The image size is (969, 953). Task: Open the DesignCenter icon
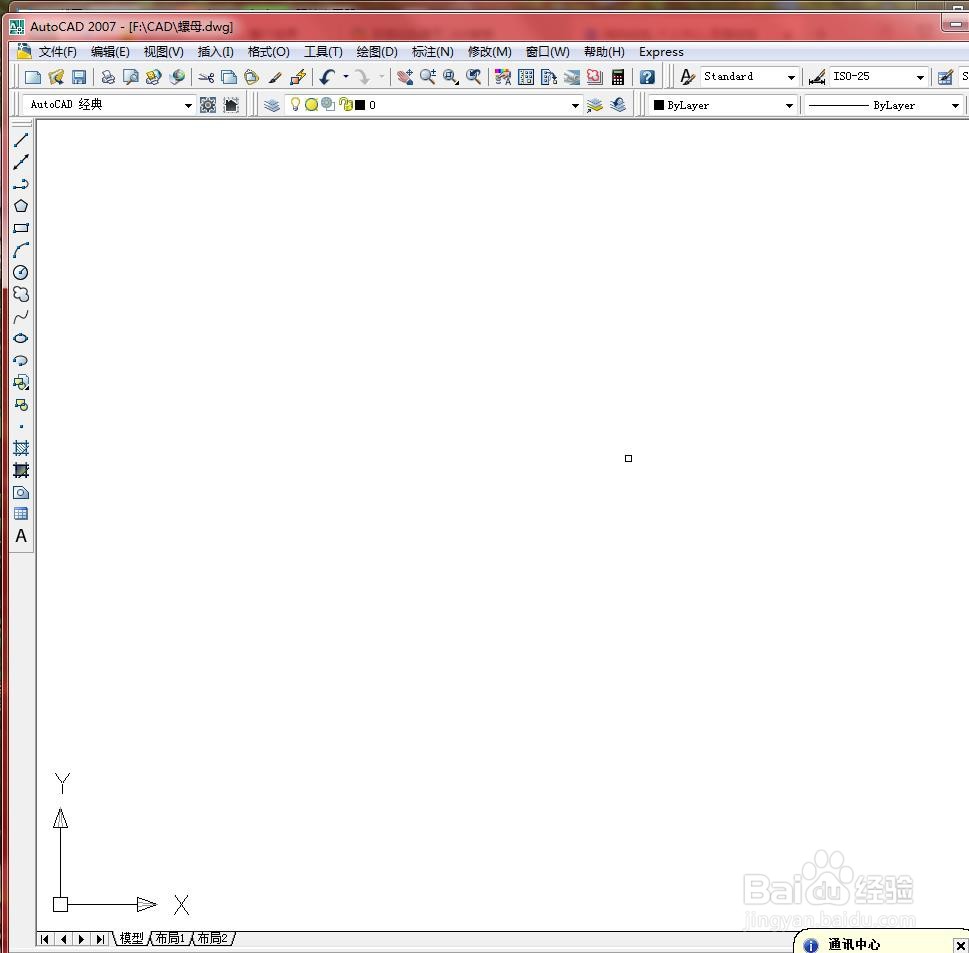[526, 77]
